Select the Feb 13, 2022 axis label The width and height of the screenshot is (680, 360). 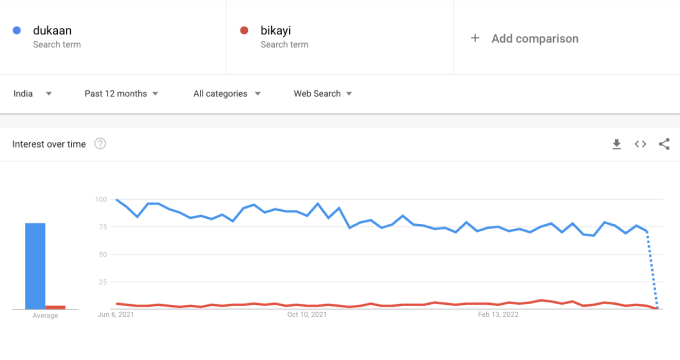point(498,314)
